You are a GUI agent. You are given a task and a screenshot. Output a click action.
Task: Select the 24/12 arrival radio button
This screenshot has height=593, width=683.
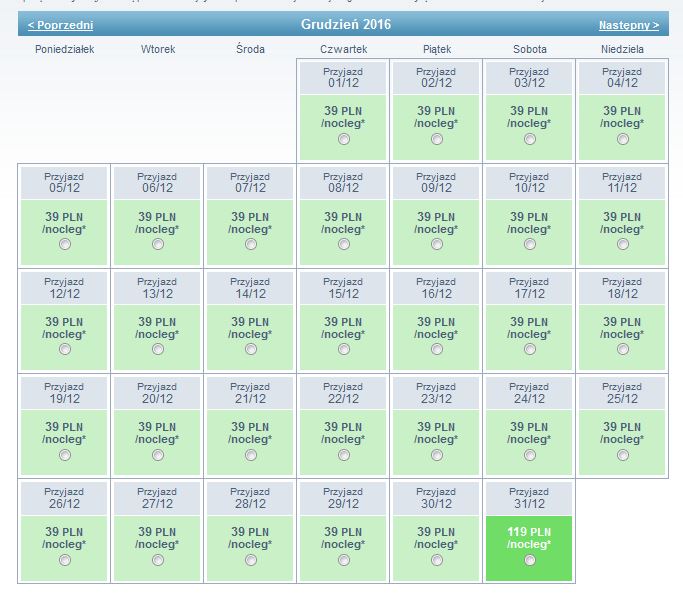pyautogui.click(x=530, y=455)
